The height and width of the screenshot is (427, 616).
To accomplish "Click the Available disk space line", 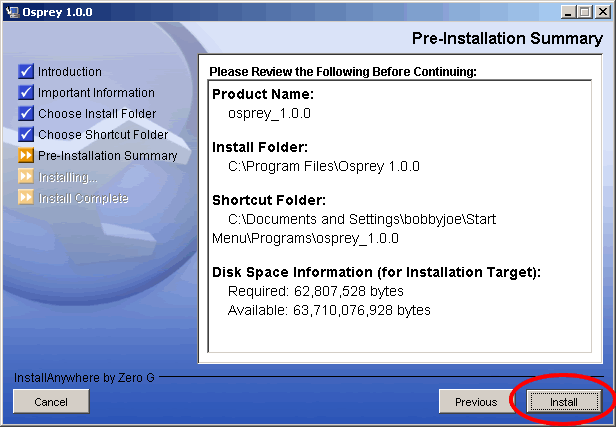I will (x=329, y=310).
